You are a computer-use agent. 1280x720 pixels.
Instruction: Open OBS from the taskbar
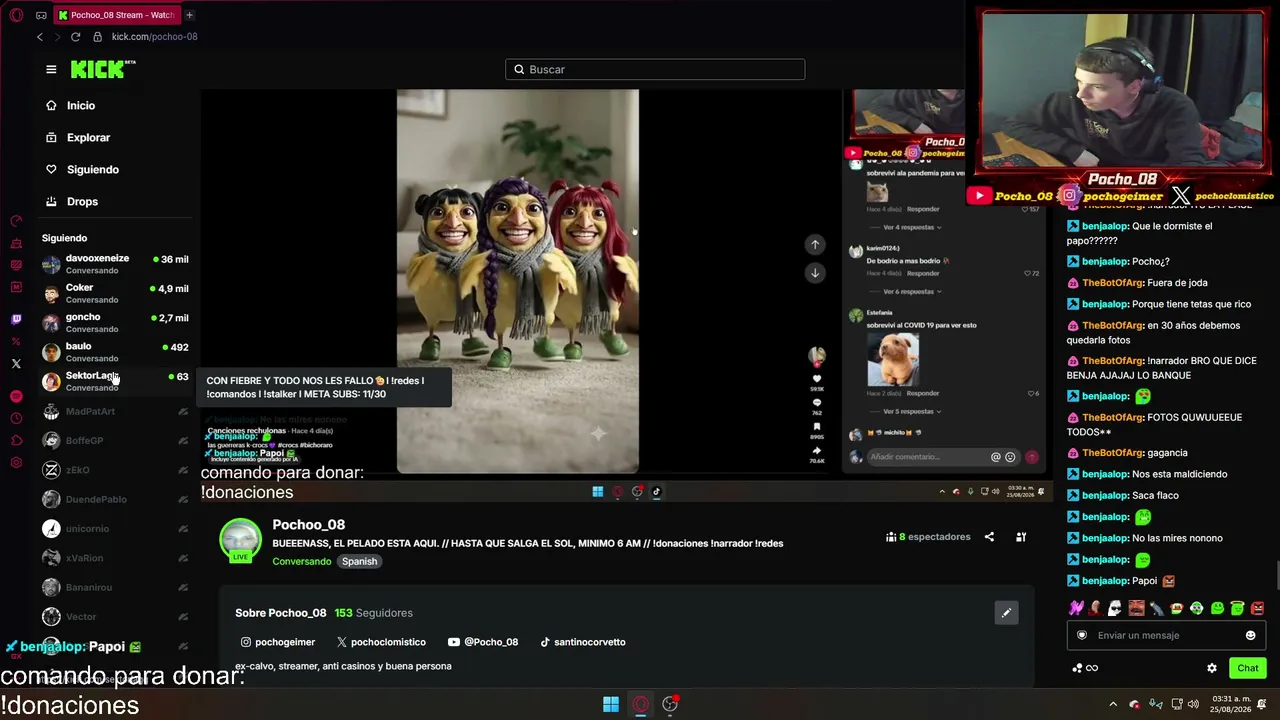pyautogui.click(x=670, y=704)
